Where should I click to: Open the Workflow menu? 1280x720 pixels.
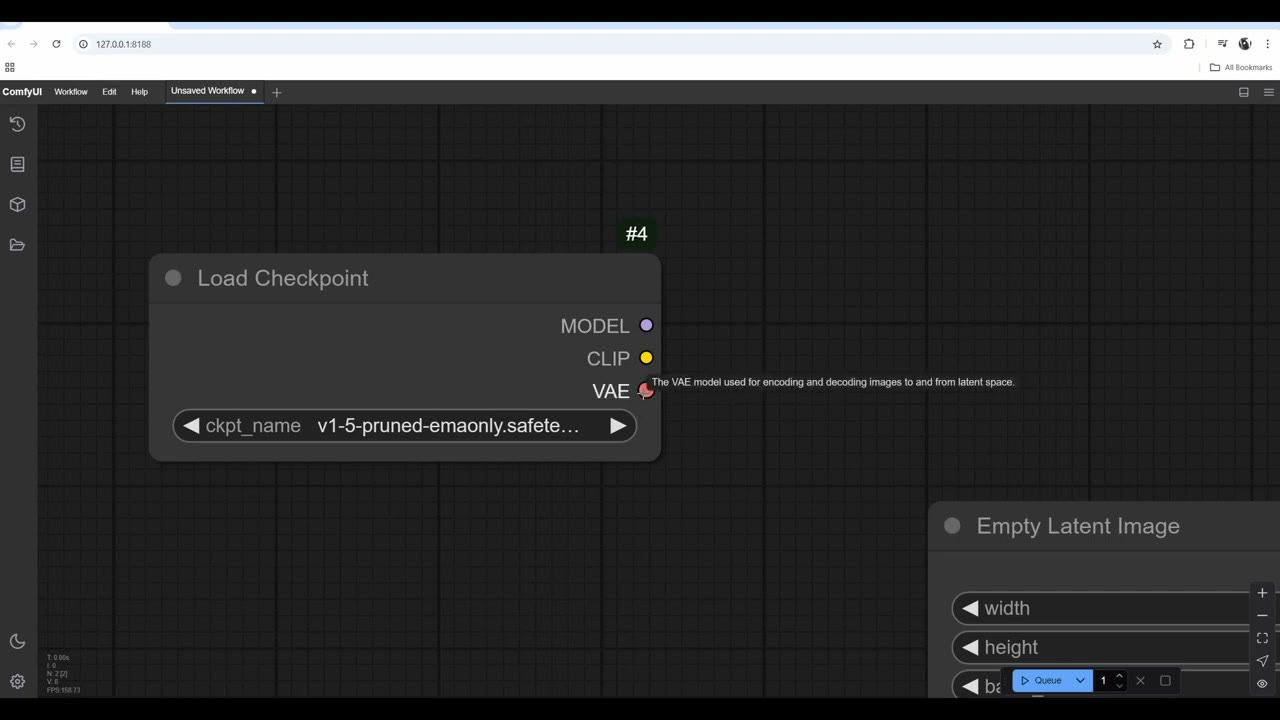tap(71, 92)
